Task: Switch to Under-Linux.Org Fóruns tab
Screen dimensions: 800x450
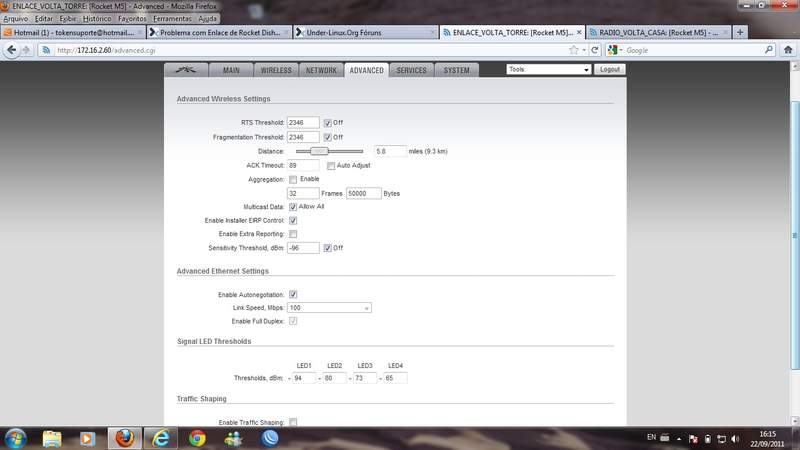Action: pyautogui.click(x=366, y=32)
